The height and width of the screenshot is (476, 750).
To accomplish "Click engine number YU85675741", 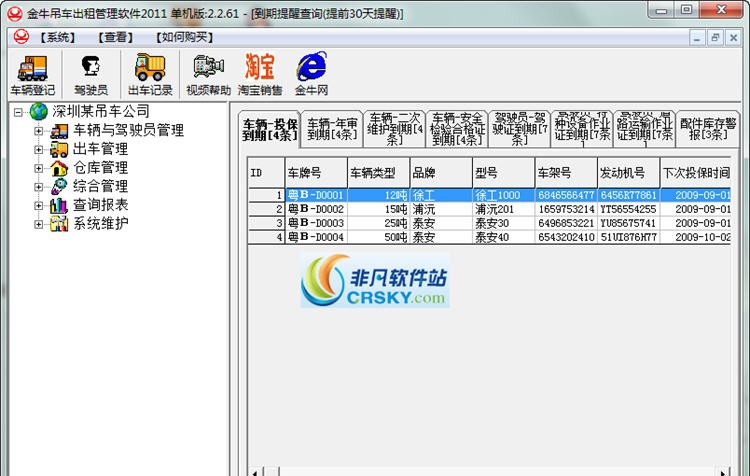I will [x=629, y=223].
